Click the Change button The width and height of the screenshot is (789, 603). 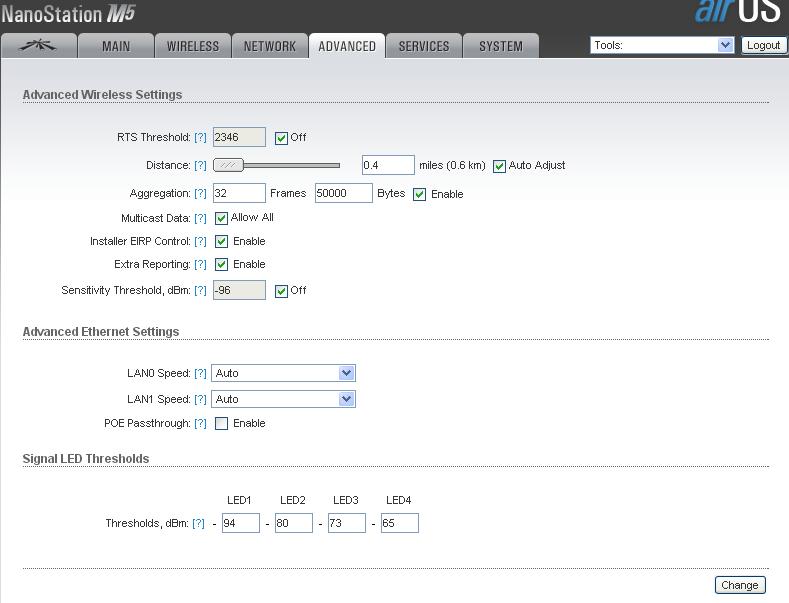(x=739, y=585)
